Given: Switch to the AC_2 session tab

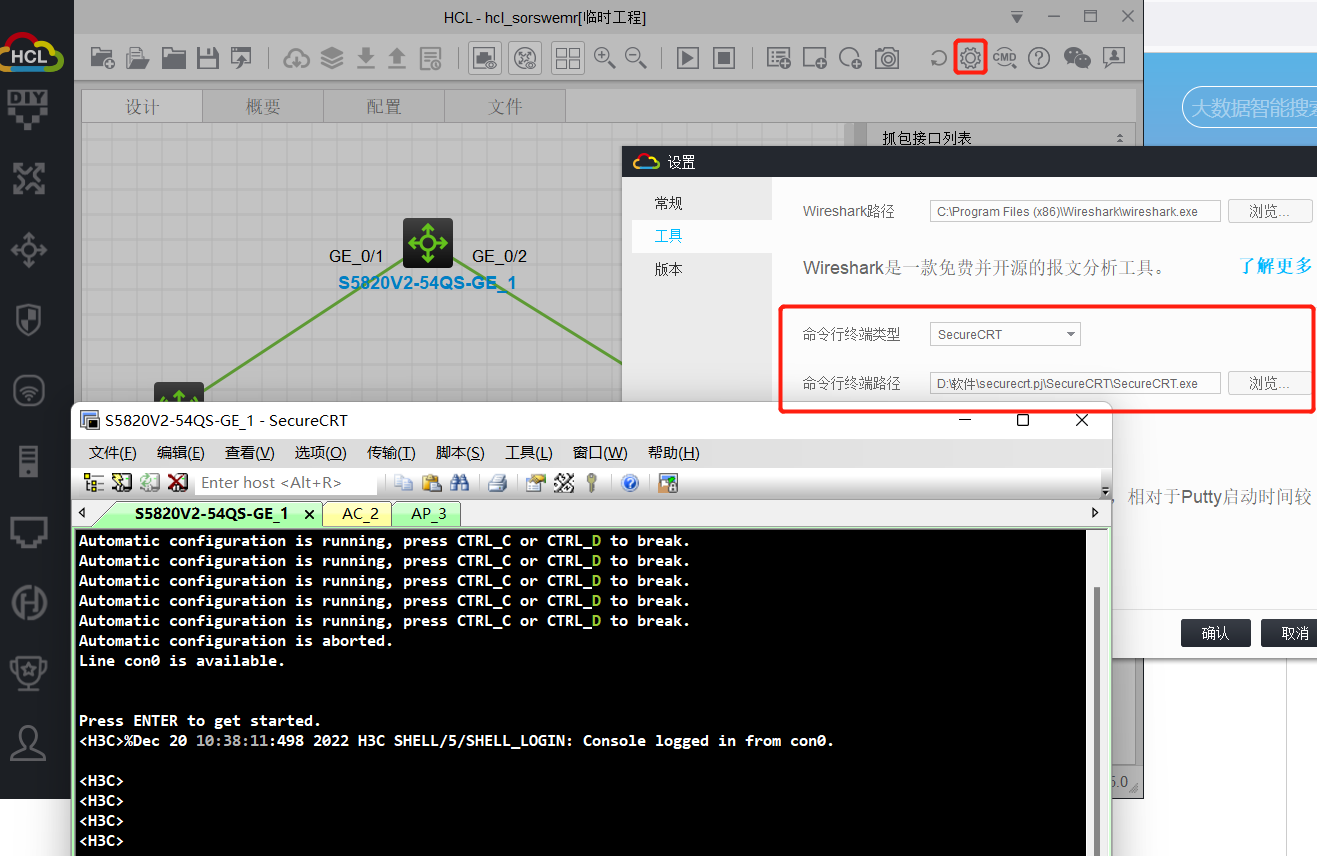Looking at the screenshot, I should tap(360, 514).
